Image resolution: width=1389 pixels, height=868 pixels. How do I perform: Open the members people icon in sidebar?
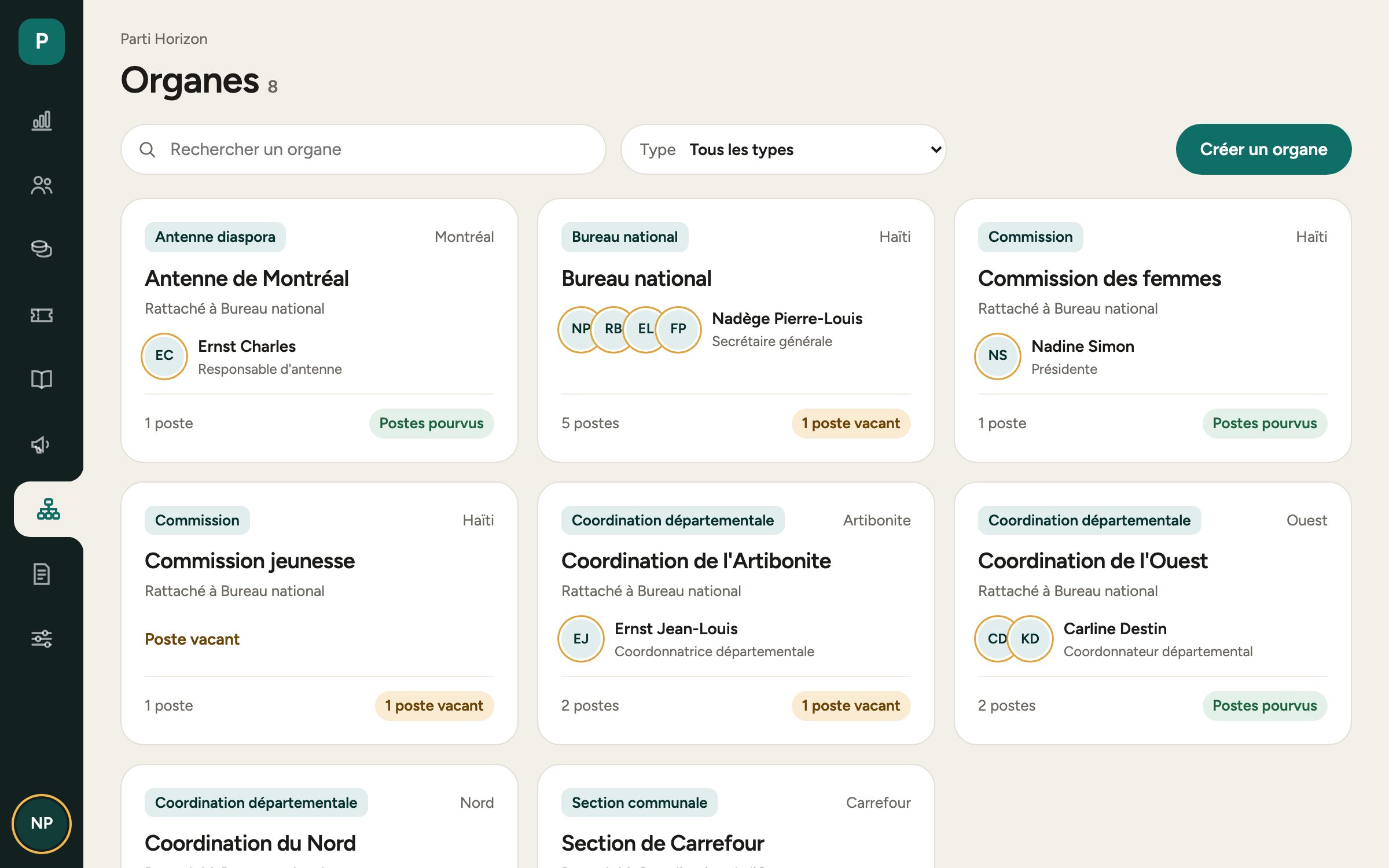tap(41, 185)
